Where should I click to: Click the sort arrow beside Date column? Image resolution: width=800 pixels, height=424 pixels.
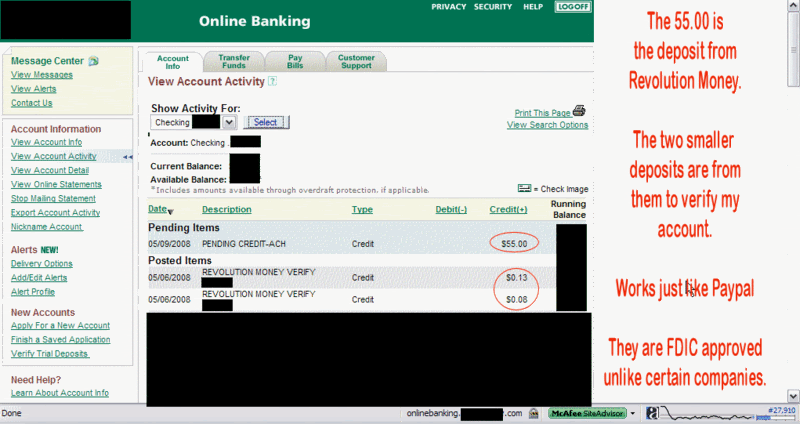[x=170, y=211]
